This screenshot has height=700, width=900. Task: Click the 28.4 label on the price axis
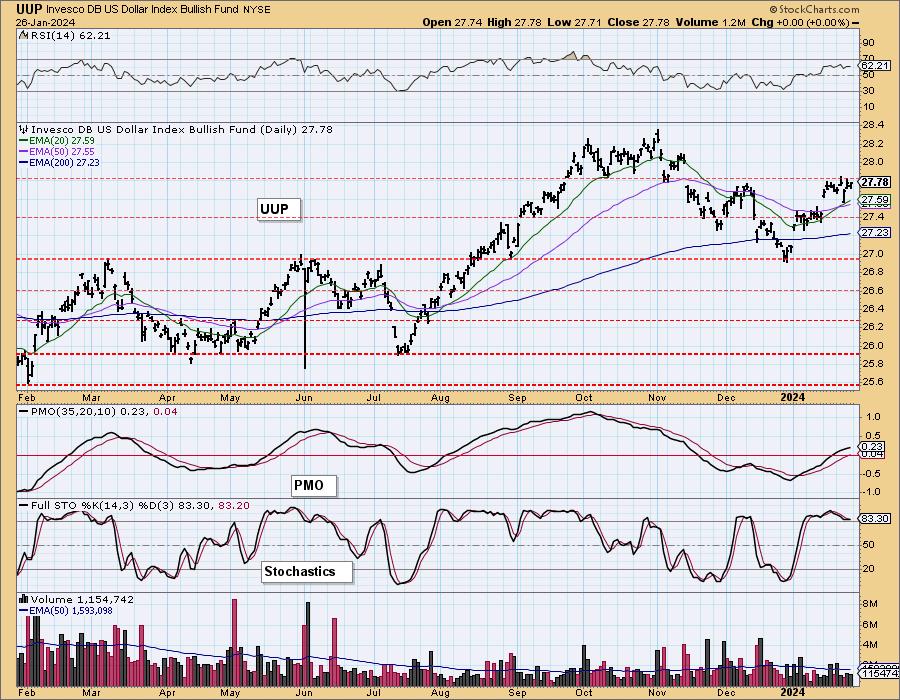tap(872, 125)
